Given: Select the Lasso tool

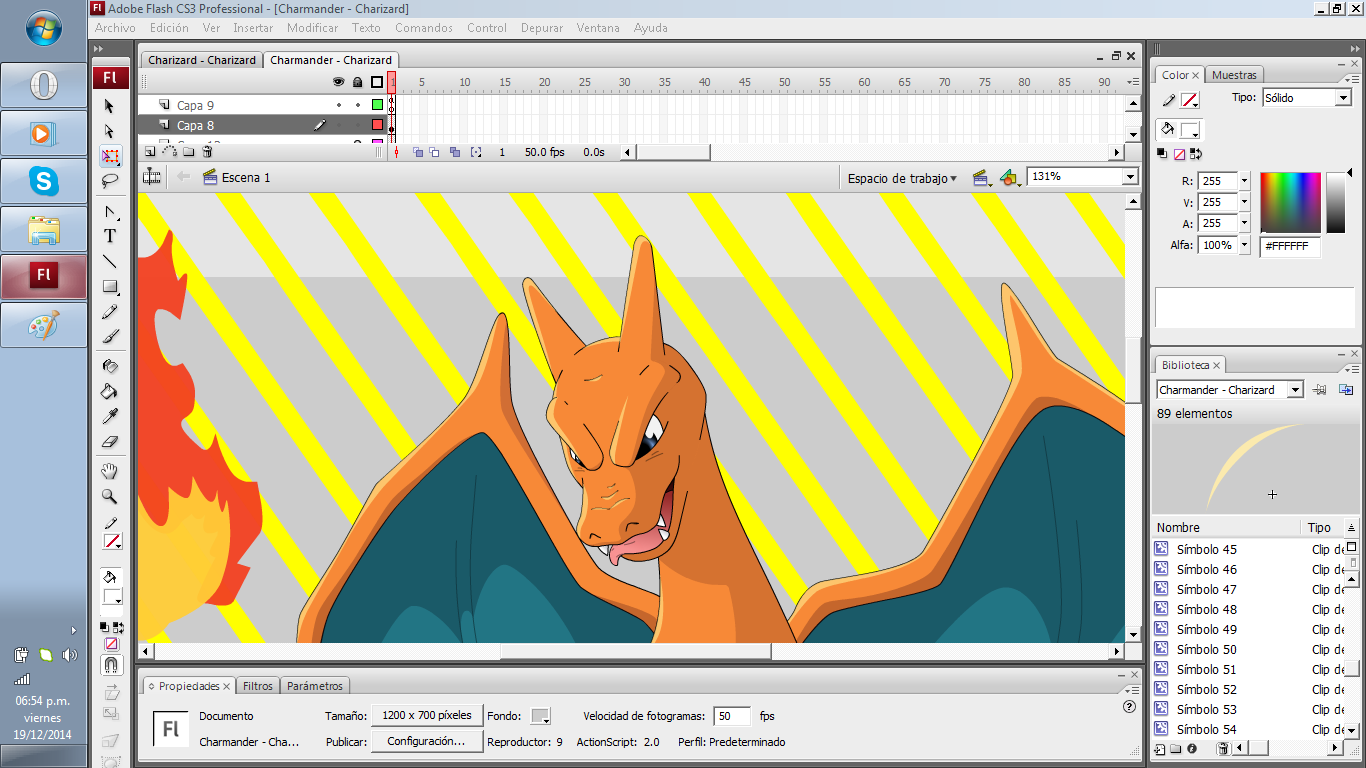Looking at the screenshot, I should [110, 181].
